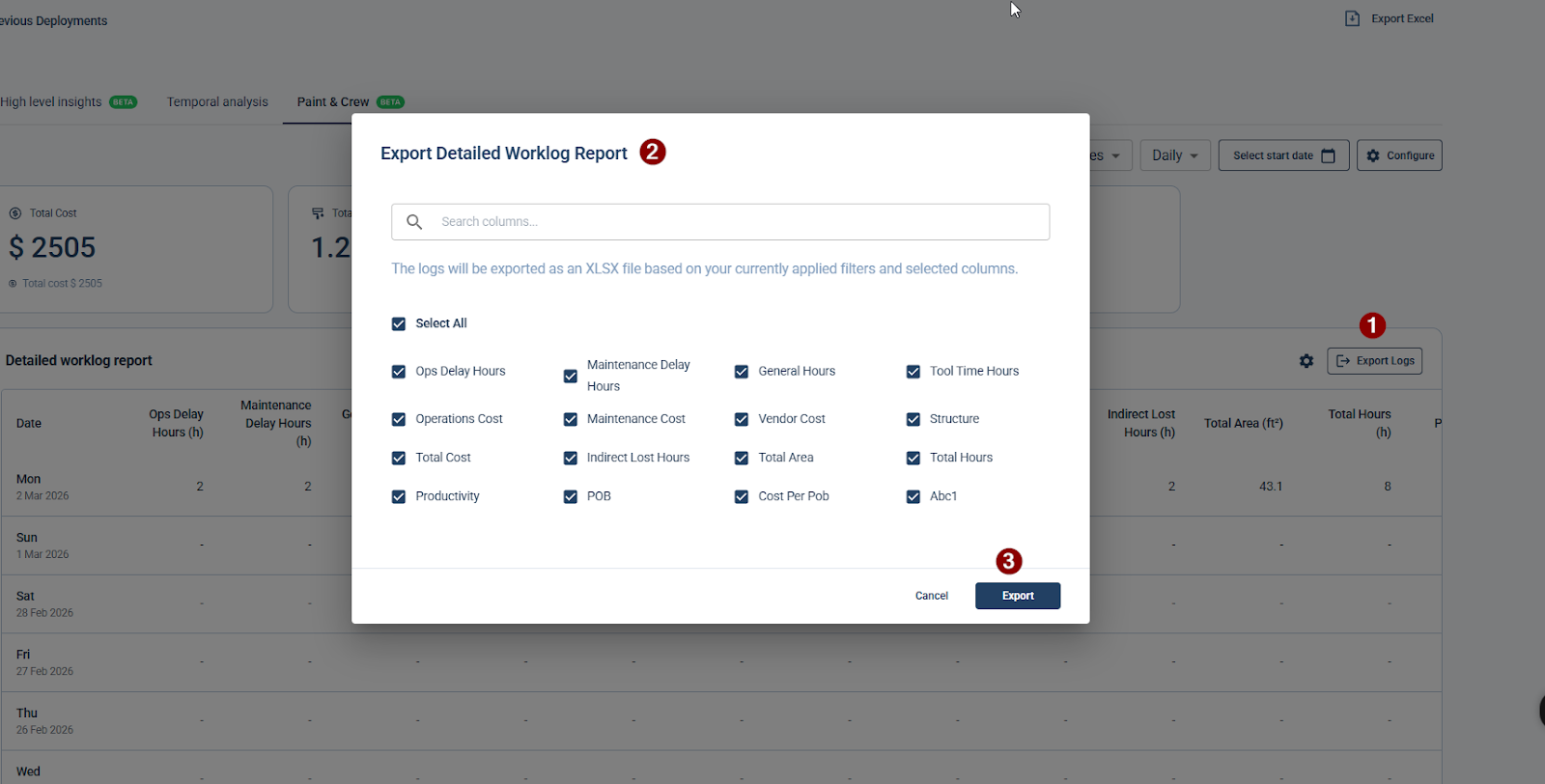Image resolution: width=1545 pixels, height=784 pixels.
Task: Cancel the export dialog
Action: (x=931, y=597)
